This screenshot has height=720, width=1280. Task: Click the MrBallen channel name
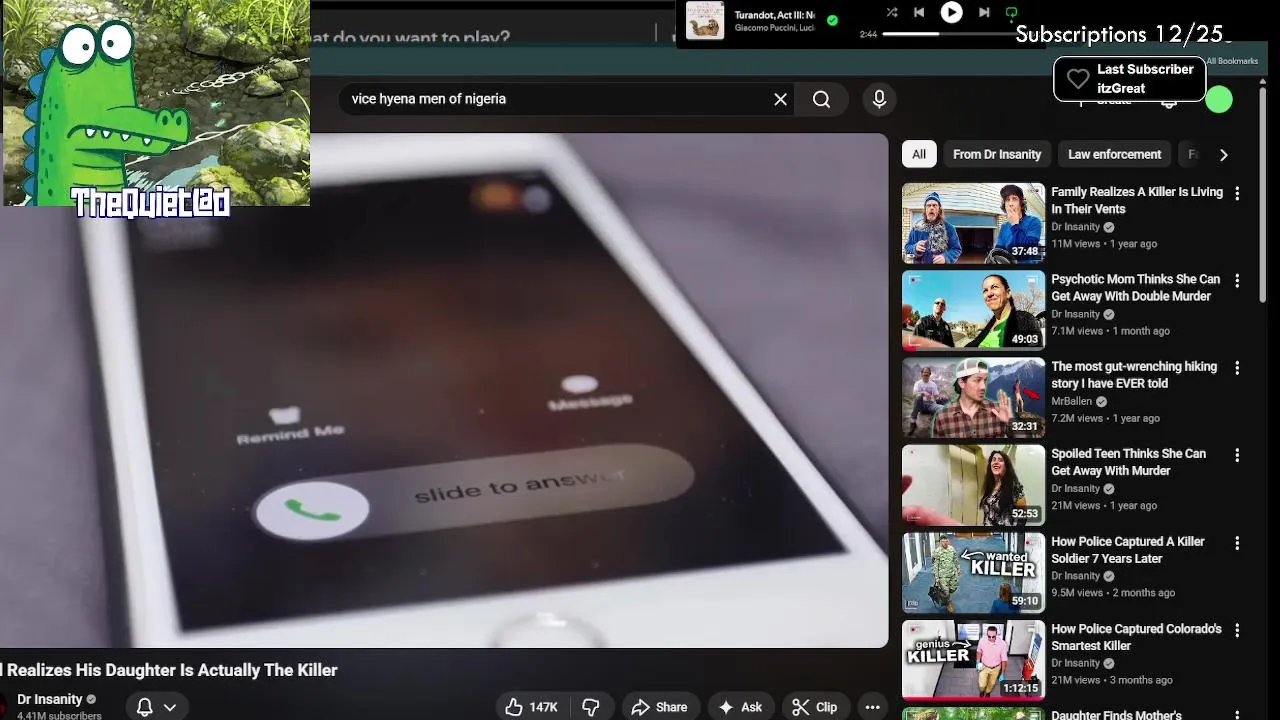tap(1072, 401)
